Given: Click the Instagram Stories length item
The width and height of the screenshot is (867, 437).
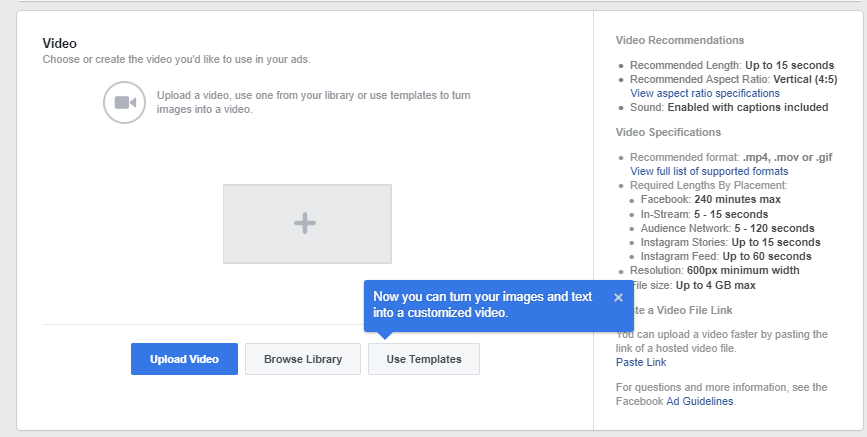Looking at the screenshot, I should click(x=730, y=242).
